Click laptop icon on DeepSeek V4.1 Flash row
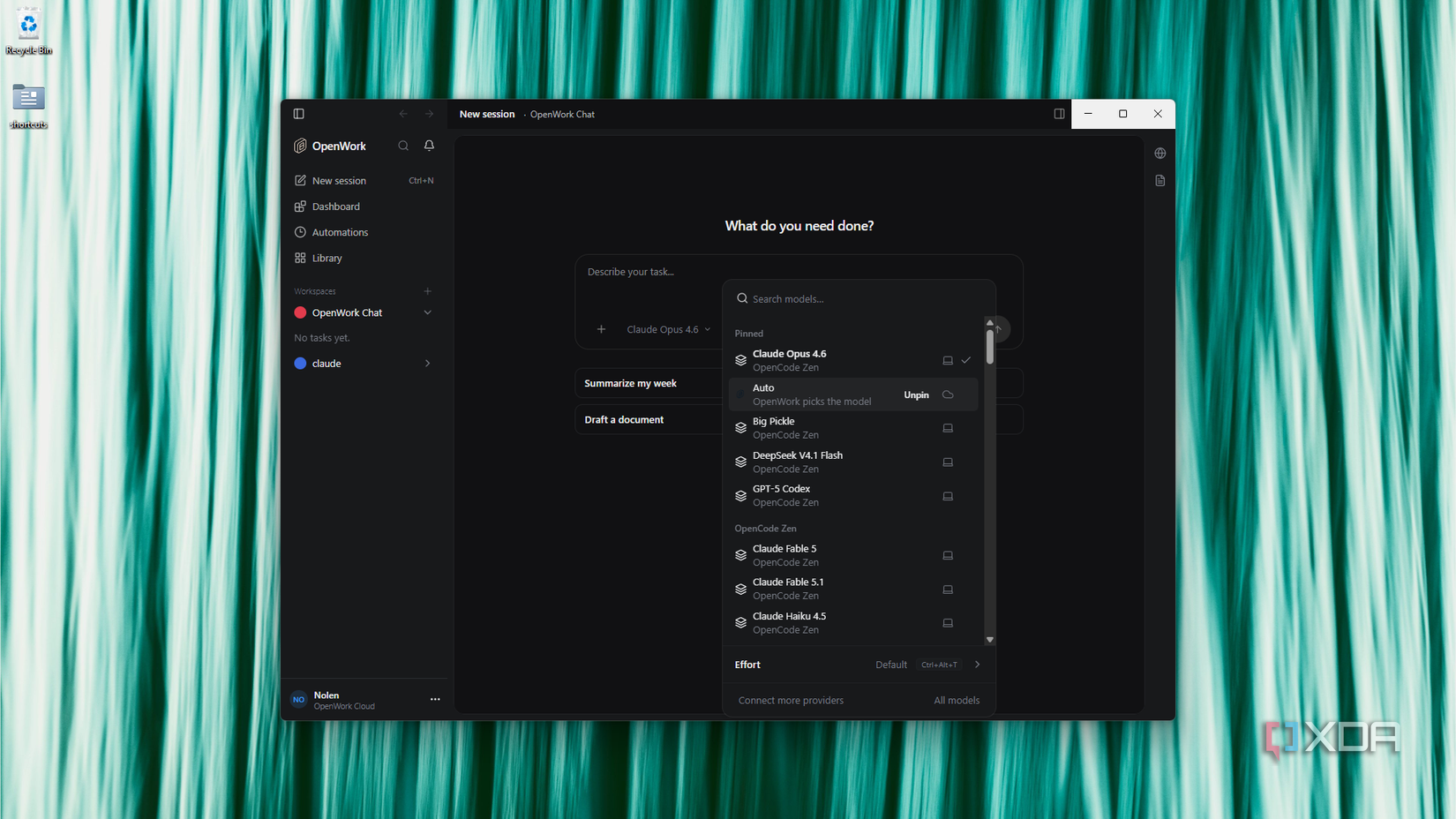 point(948,462)
